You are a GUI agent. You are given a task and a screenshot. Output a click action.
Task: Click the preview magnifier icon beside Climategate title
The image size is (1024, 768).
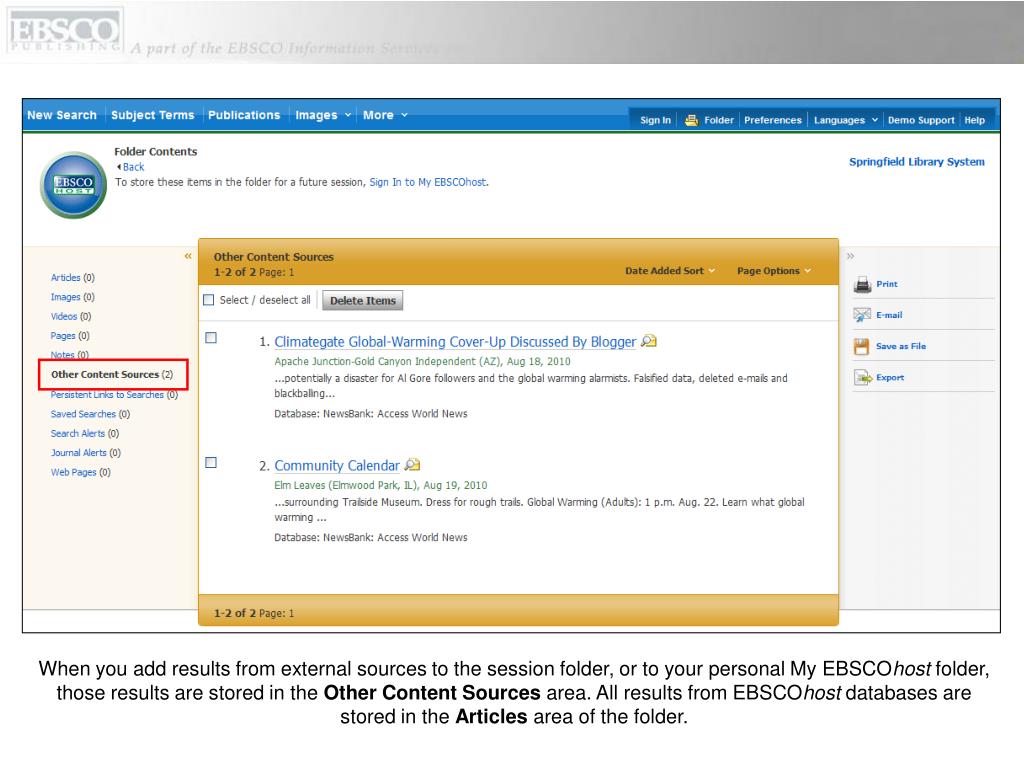tap(648, 341)
